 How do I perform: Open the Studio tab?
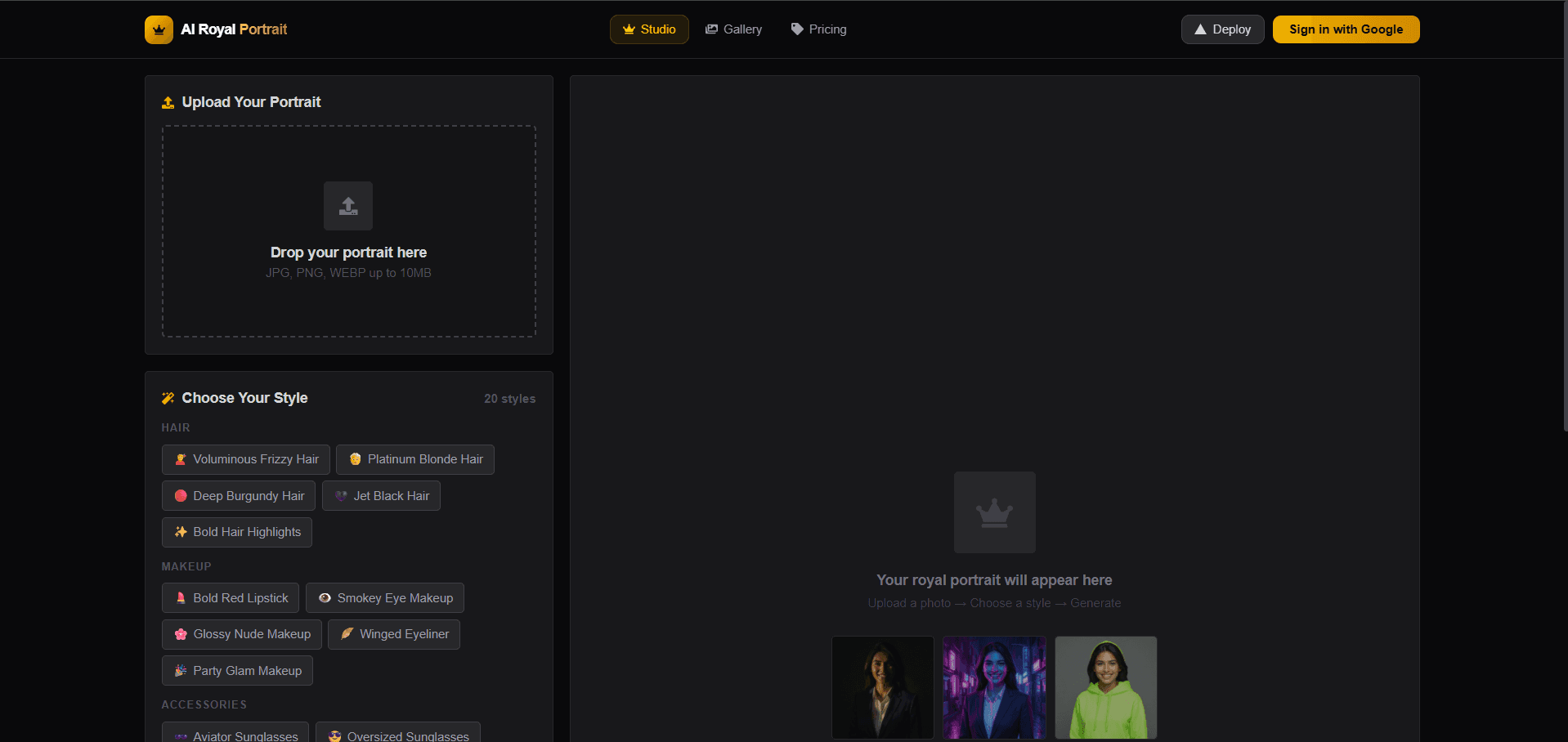(649, 29)
